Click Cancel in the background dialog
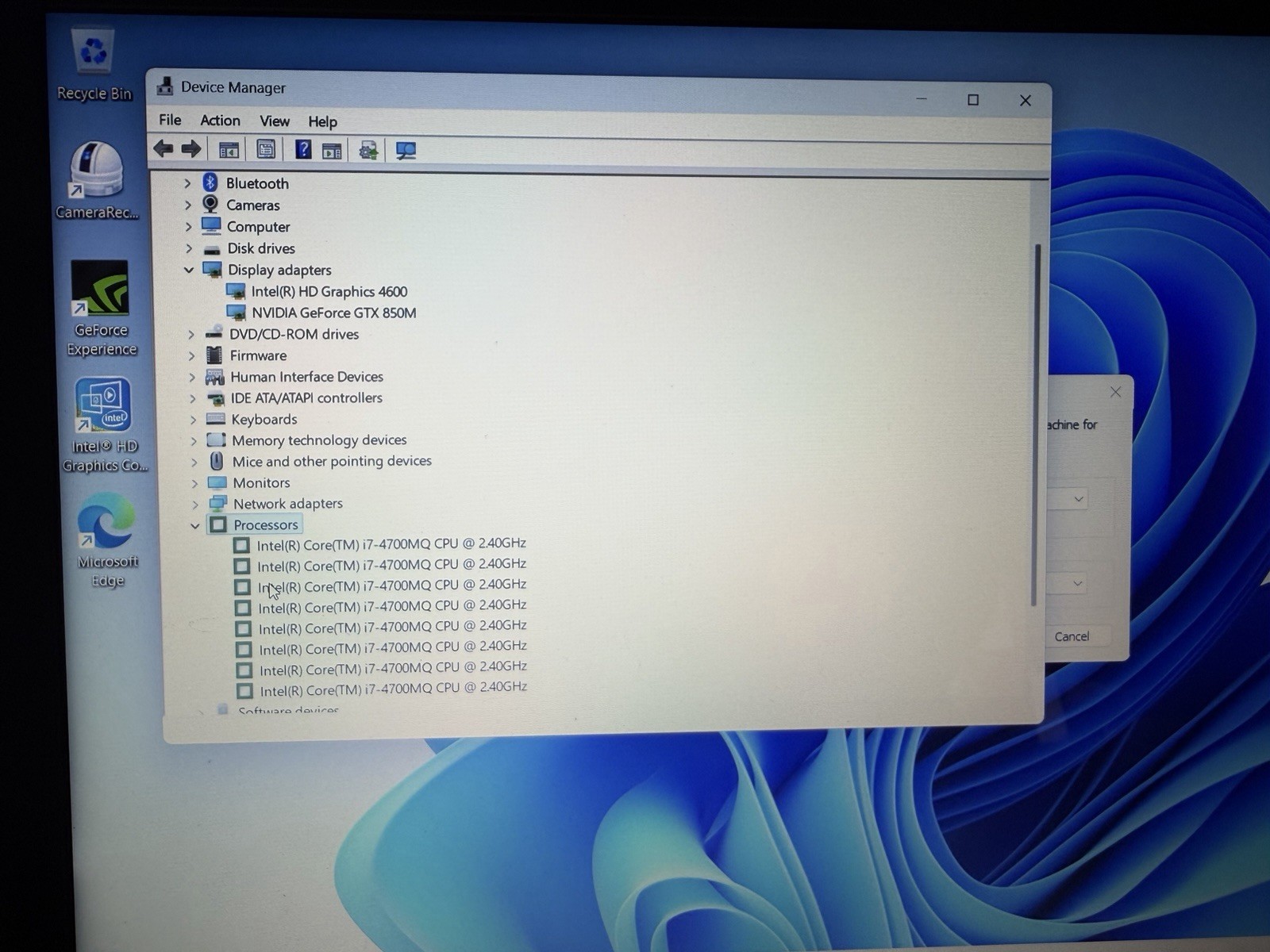Image resolution: width=1270 pixels, height=952 pixels. (x=1072, y=636)
